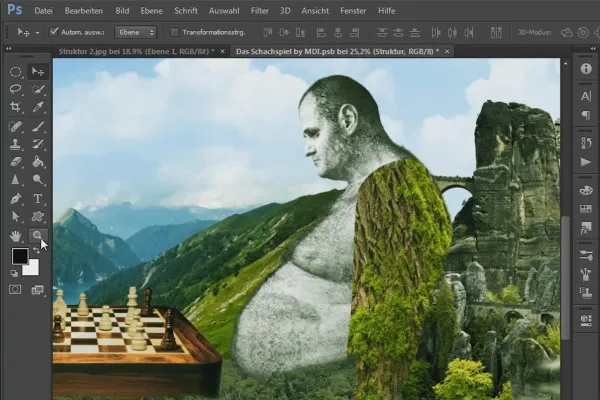Open the Filter menu
The height and width of the screenshot is (400, 600).
(x=259, y=11)
